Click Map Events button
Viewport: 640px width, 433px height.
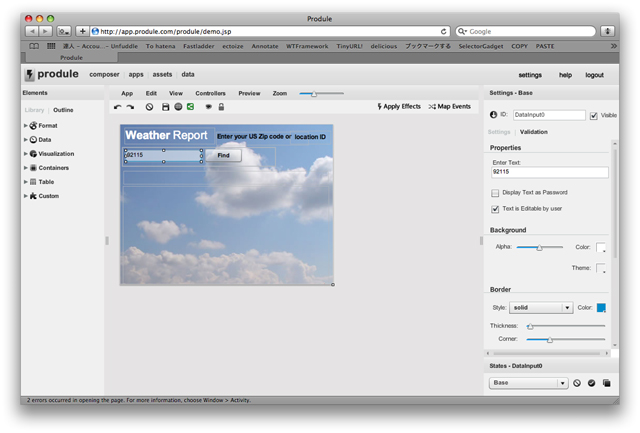click(x=450, y=107)
